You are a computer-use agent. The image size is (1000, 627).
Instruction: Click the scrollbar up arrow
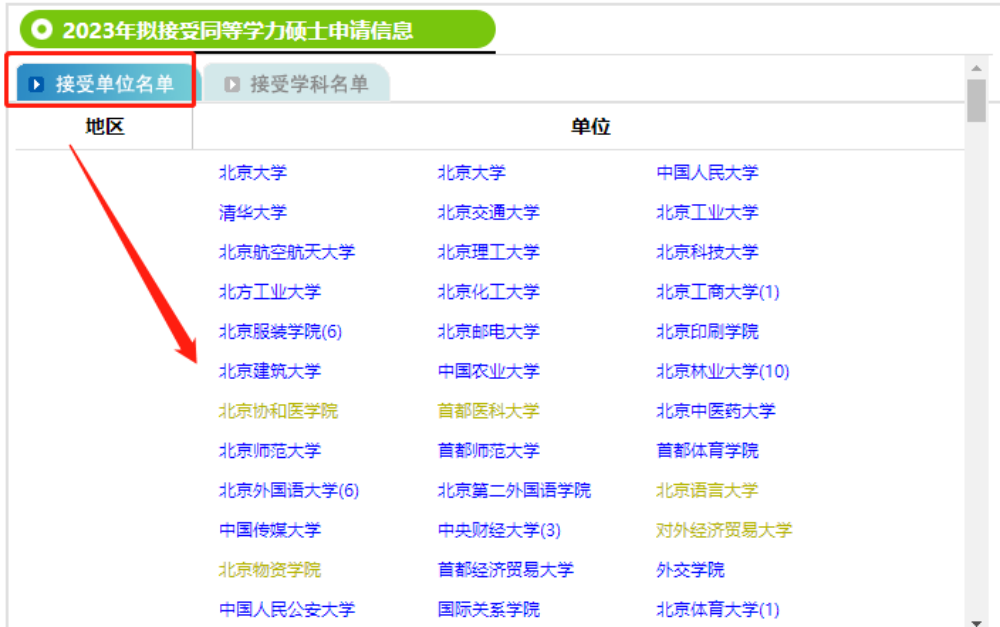point(976,68)
